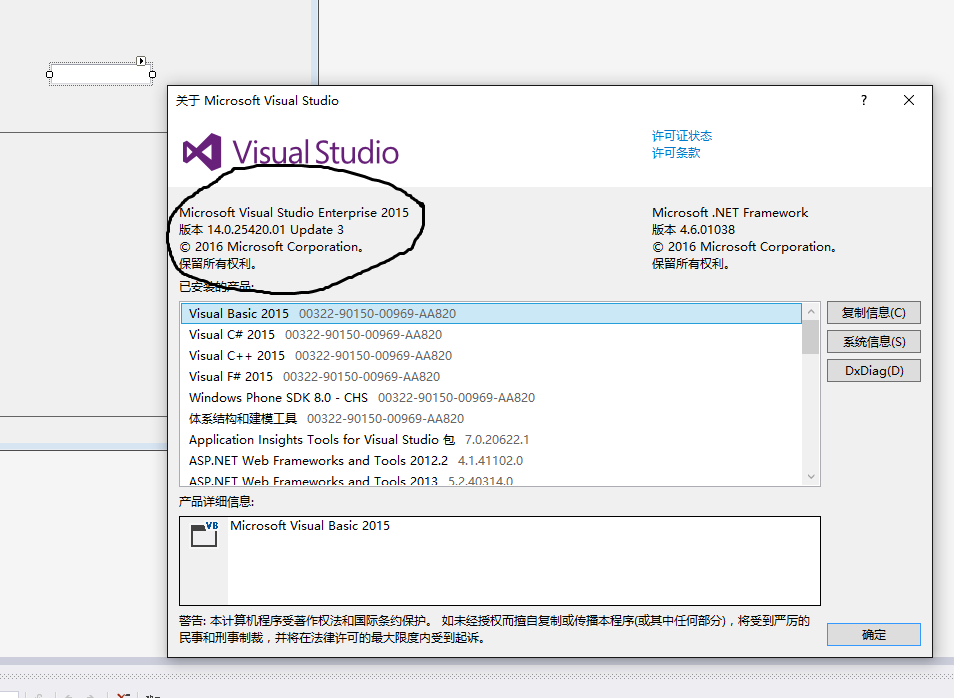The width and height of the screenshot is (954, 698).
Task: Open the 许可条款 link
Action: 676,153
